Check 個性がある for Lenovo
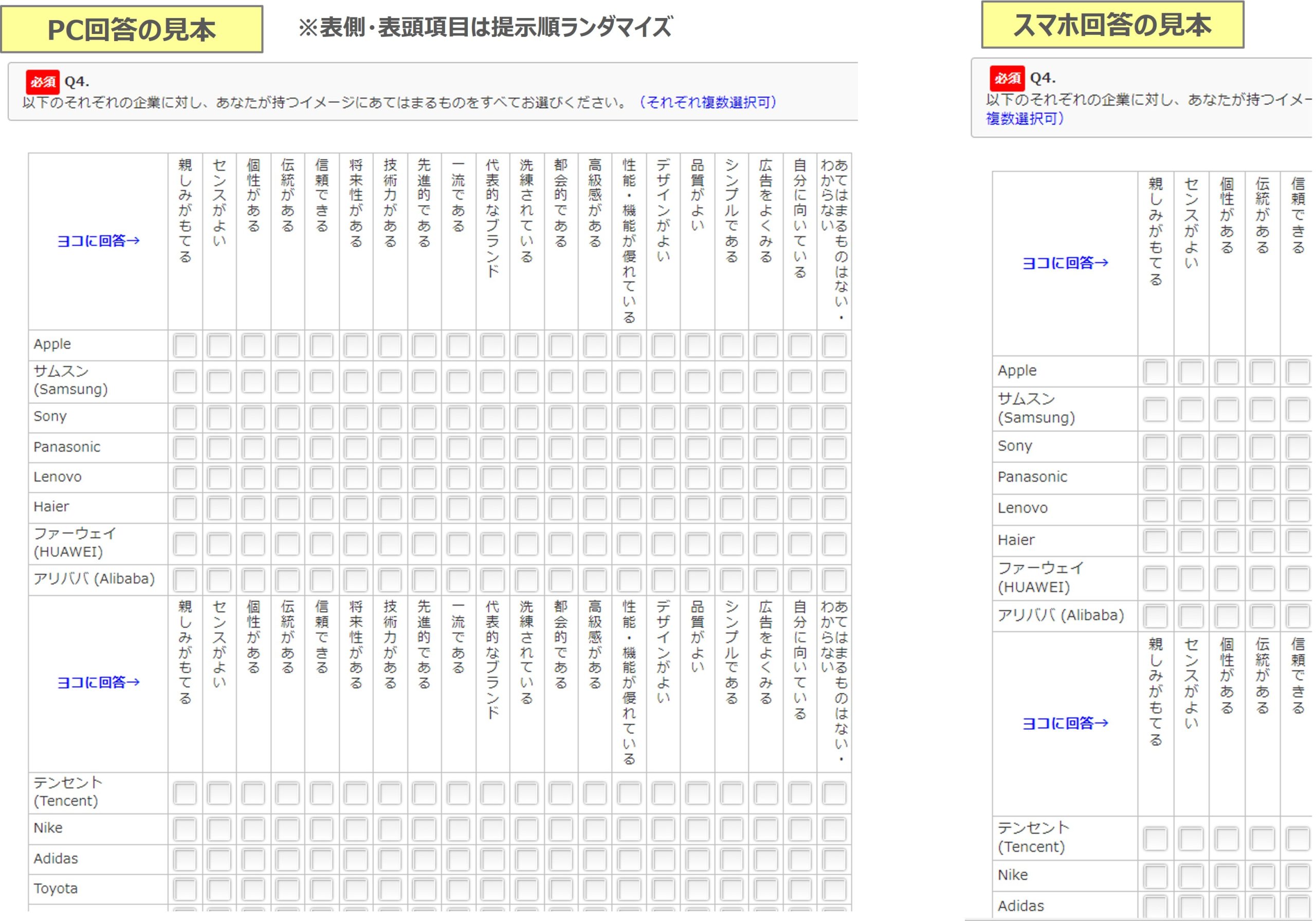Screen dimensions: 1316x921 pos(252,477)
